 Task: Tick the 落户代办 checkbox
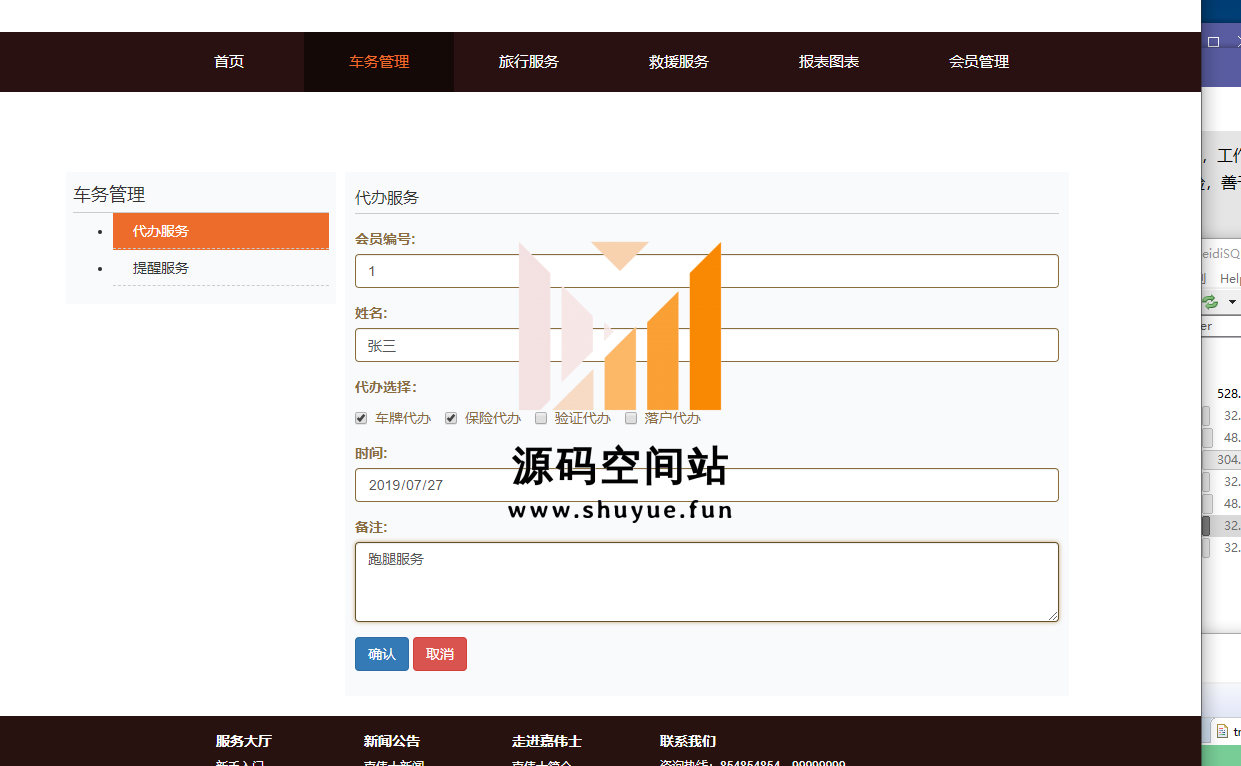pos(631,418)
